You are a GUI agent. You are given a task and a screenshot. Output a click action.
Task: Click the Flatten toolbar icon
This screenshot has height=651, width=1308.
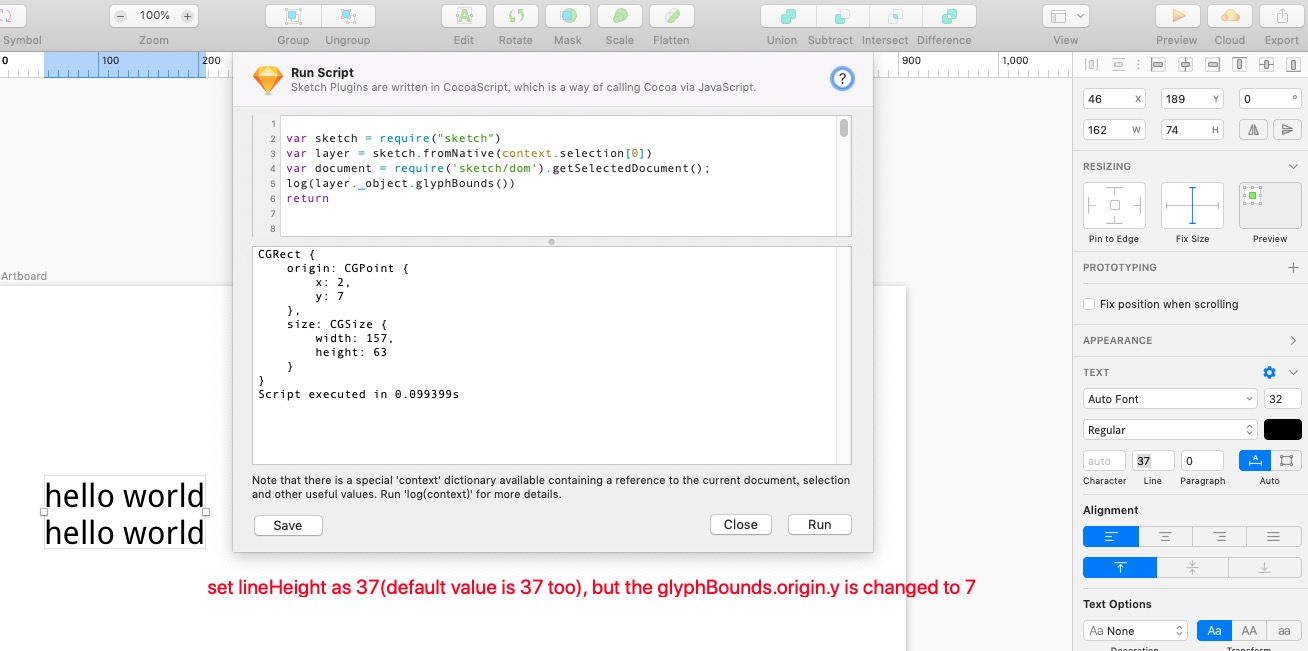pos(672,16)
